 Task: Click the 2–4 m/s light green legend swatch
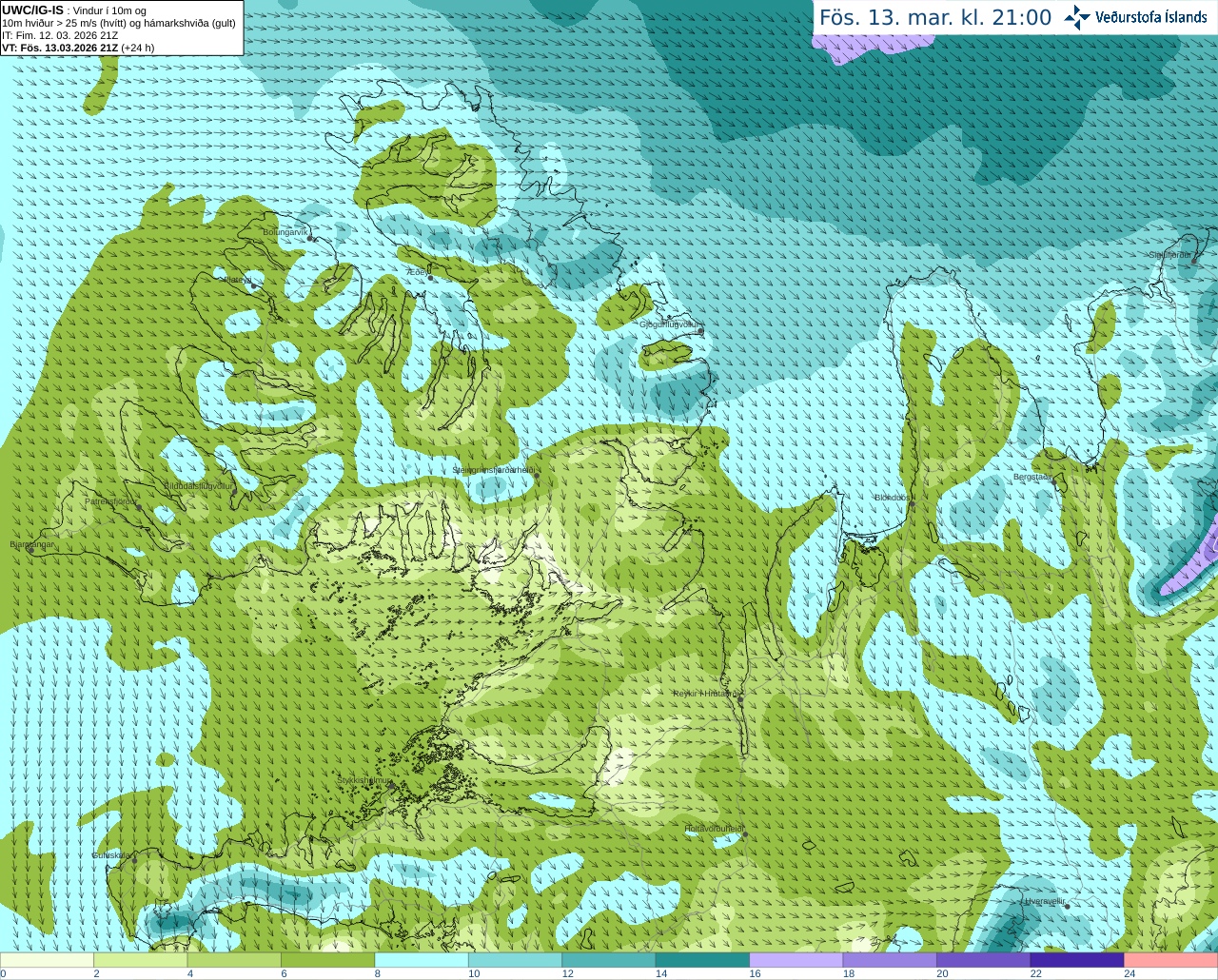tap(140, 960)
